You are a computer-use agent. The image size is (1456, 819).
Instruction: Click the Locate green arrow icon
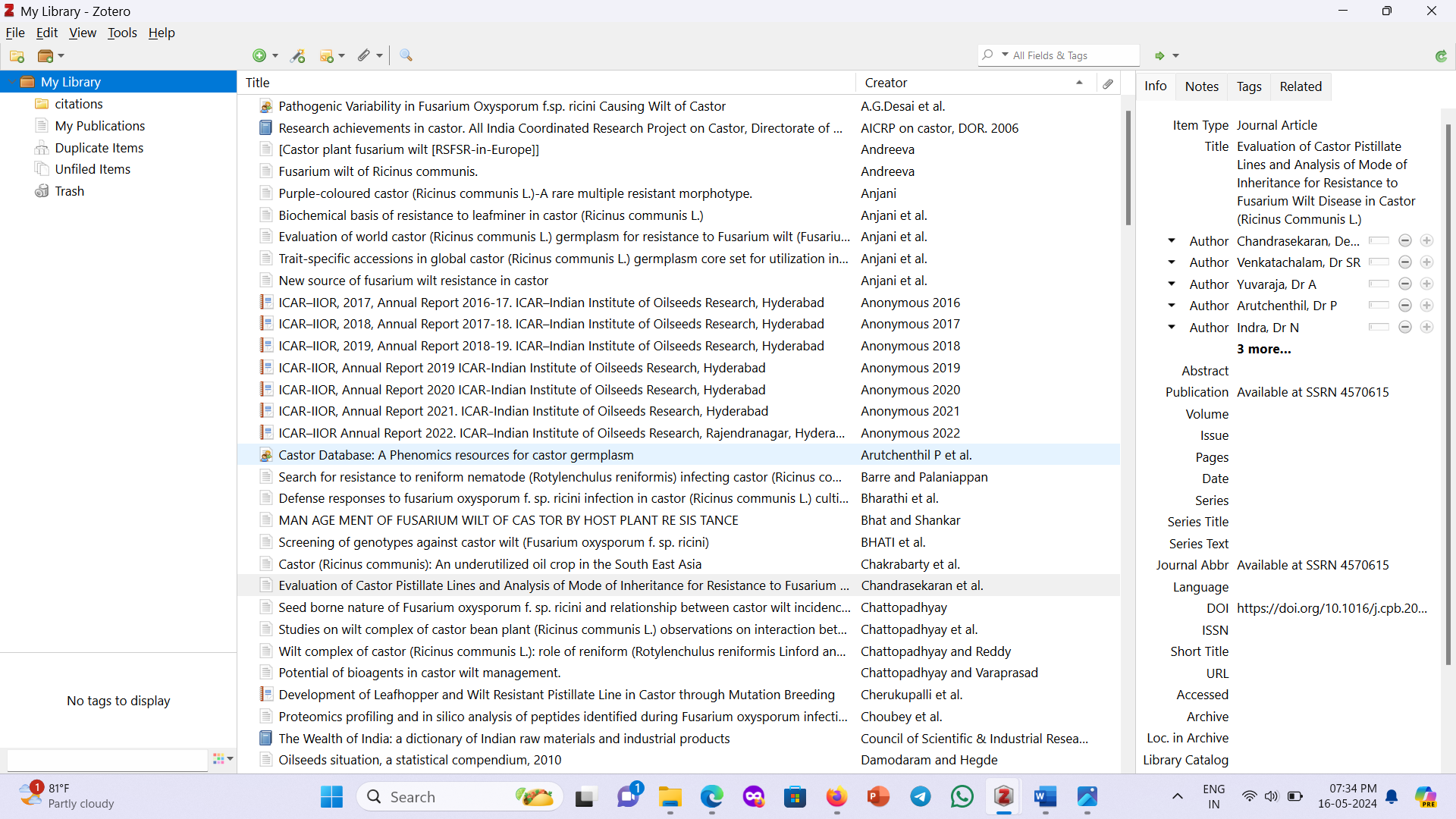pyautogui.click(x=1159, y=55)
